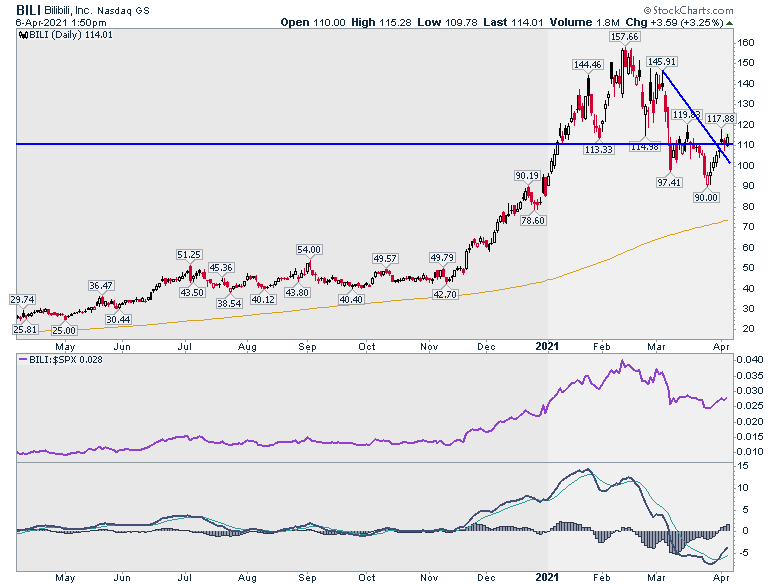Click the 90.19 price label
The width and height of the screenshot is (780, 586).
(527, 176)
